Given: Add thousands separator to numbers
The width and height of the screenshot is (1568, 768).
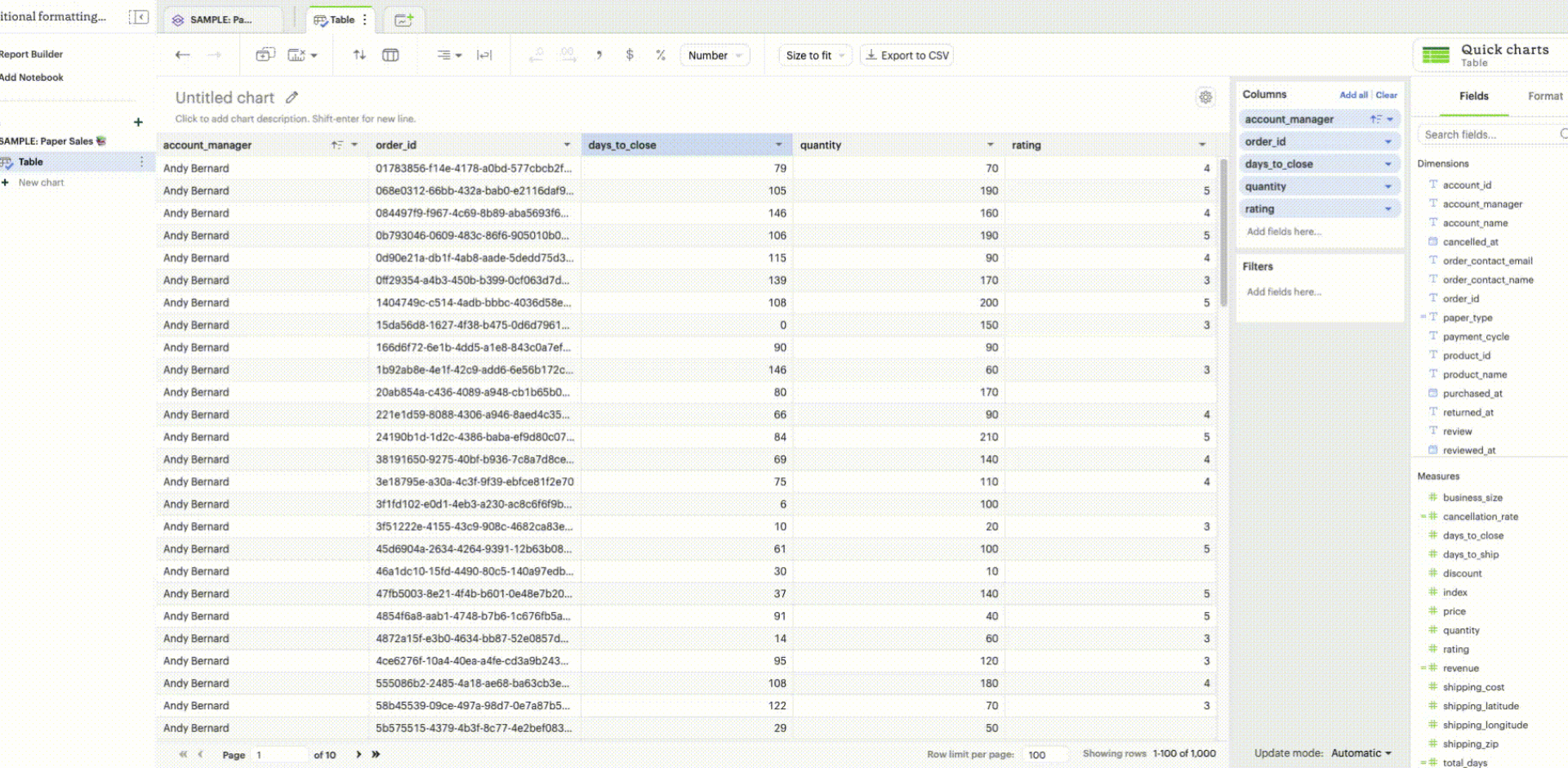Looking at the screenshot, I should pyautogui.click(x=599, y=55).
